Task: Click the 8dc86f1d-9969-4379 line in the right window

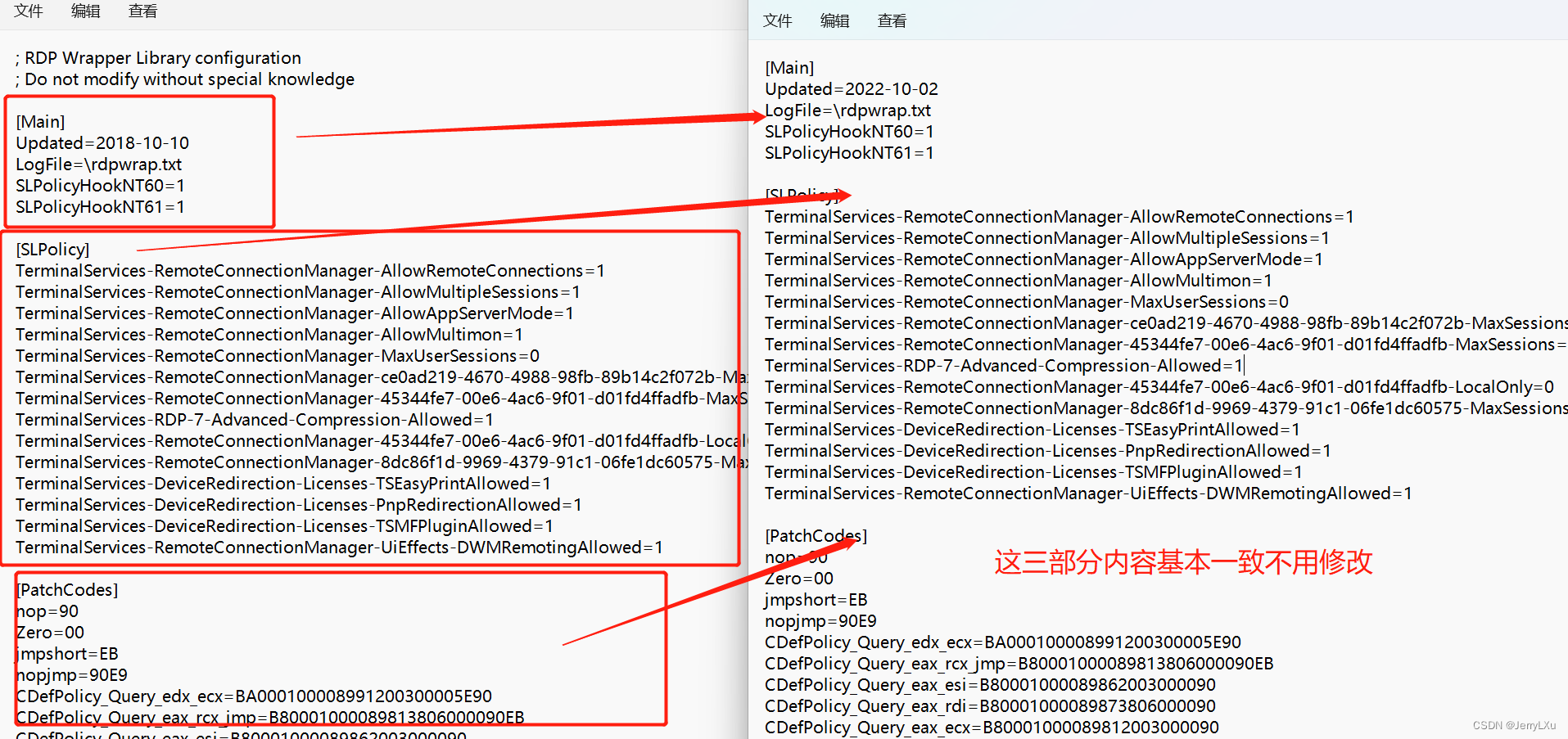Action: 1166,408
